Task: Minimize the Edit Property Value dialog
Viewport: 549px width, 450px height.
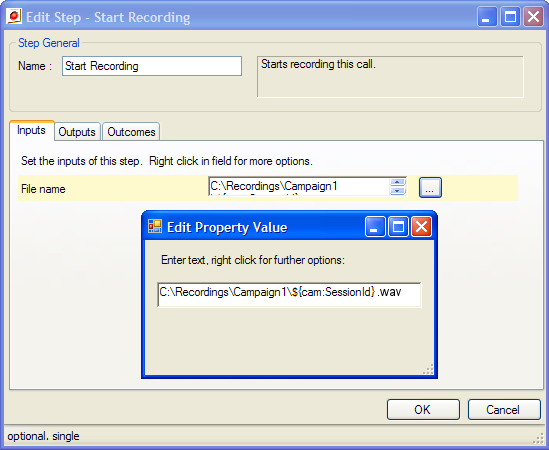Action: tap(375, 227)
